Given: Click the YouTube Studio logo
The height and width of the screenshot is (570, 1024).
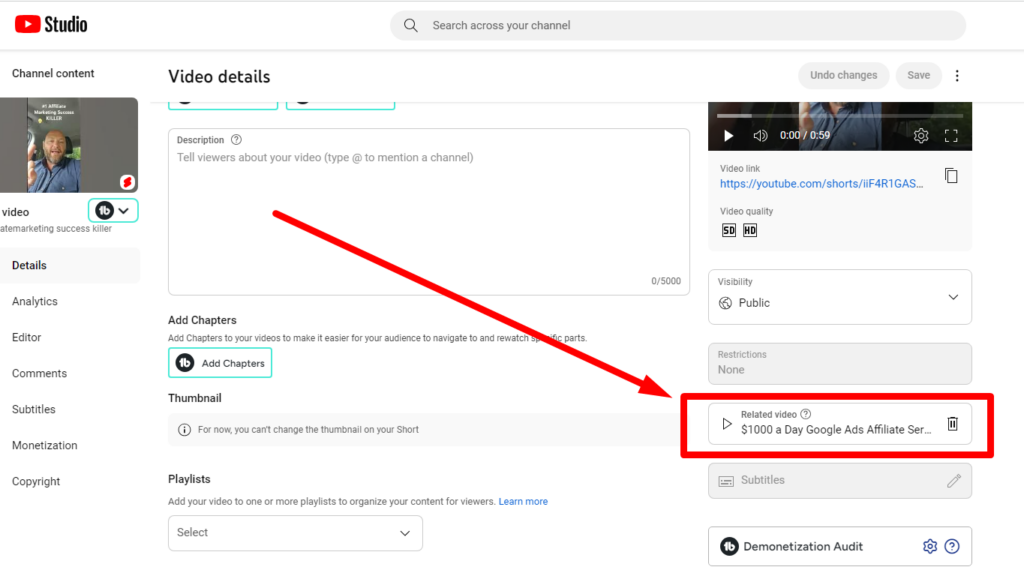Looking at the screenshot, I should pyautogui.click(x=51, y=25).
